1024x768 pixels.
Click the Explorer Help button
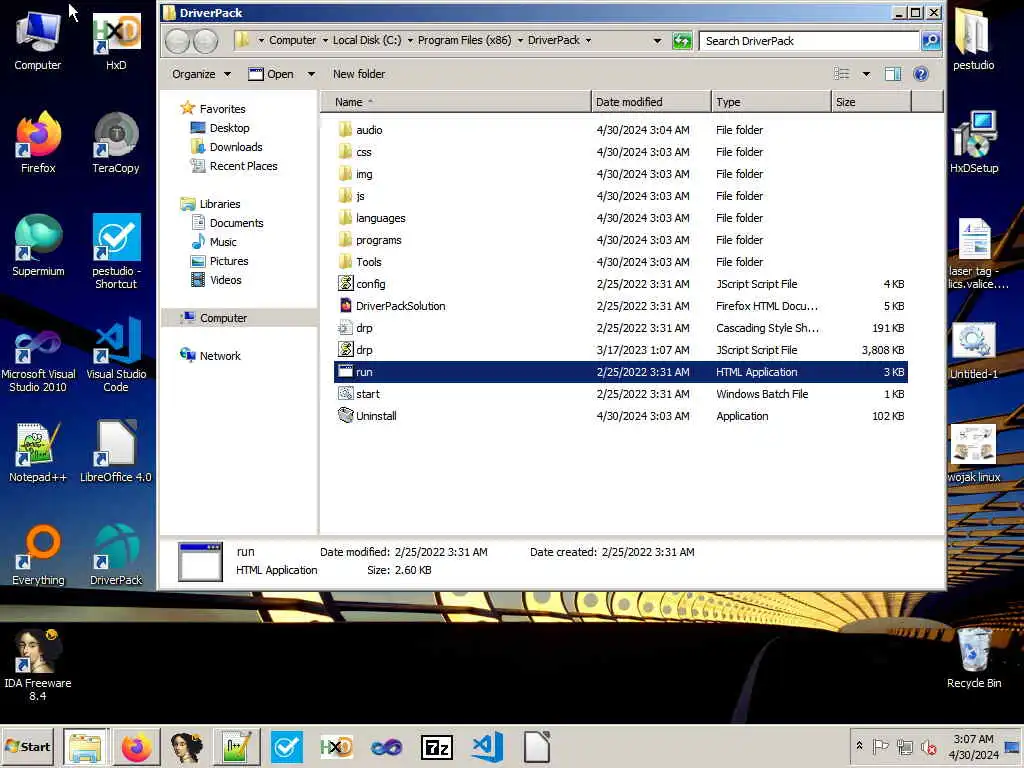pyautogui.click(x=921, y=74)
